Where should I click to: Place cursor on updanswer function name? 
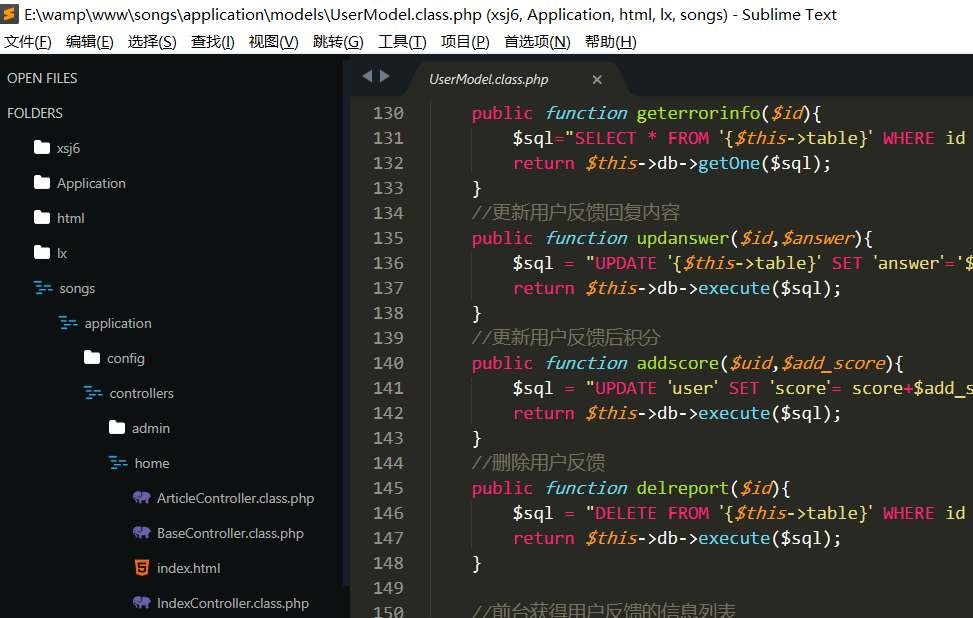pyautogui.click(x=683, y=238)
